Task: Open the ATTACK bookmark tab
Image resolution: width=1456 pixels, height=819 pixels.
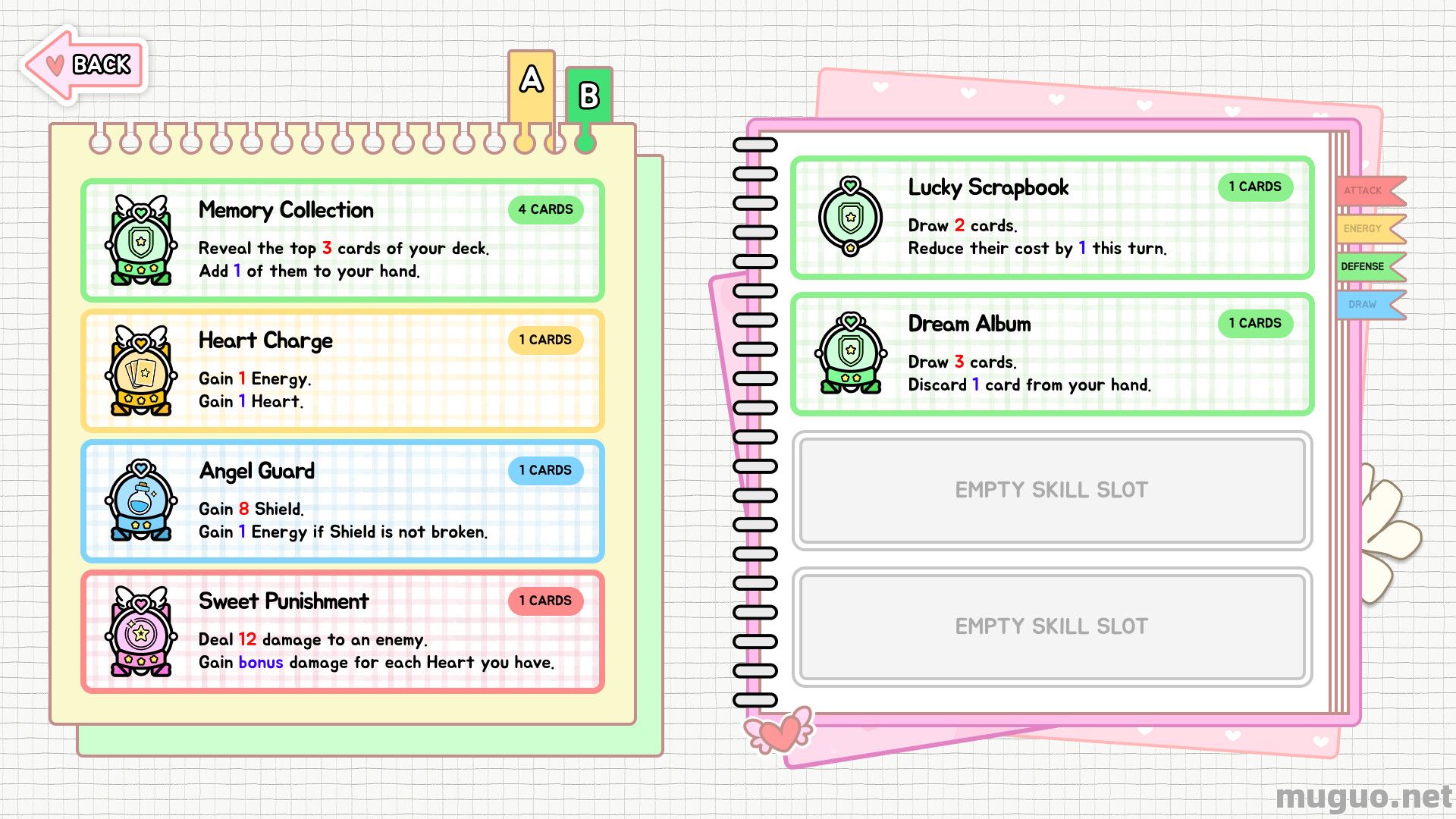Action: [1371, 190]
